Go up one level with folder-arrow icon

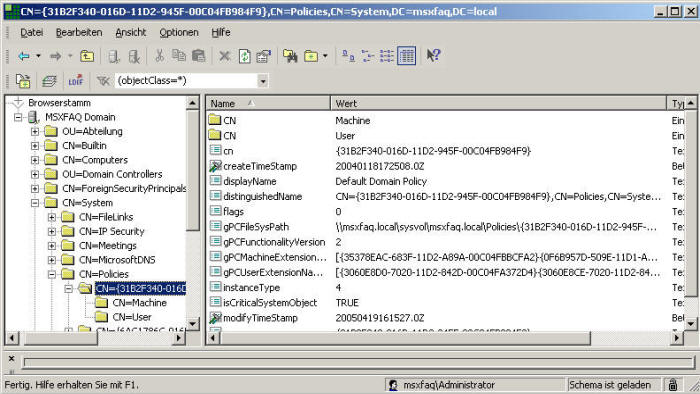point(87,56)
